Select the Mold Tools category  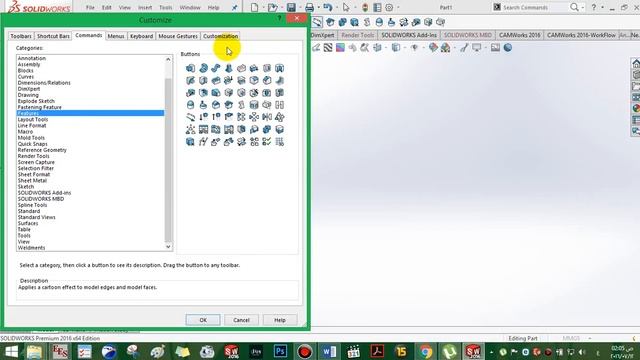pos(90,138)
